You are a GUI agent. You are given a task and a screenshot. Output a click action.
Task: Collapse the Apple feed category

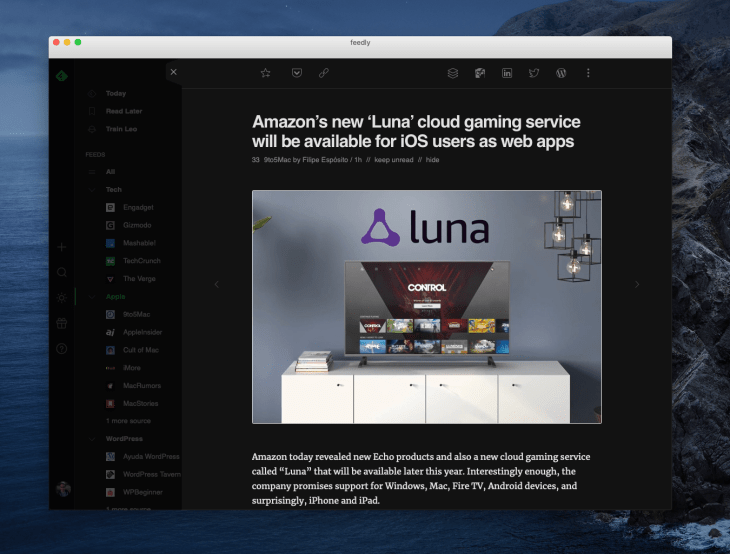93,297
